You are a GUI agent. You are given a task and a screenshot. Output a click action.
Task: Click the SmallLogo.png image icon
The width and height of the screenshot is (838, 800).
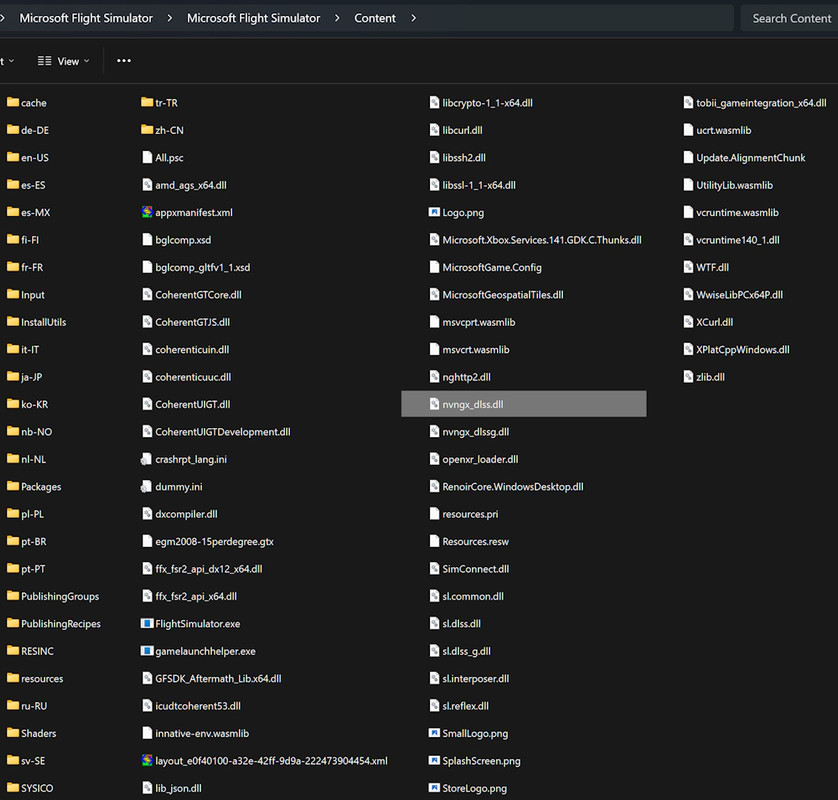[x=434, y=733]
